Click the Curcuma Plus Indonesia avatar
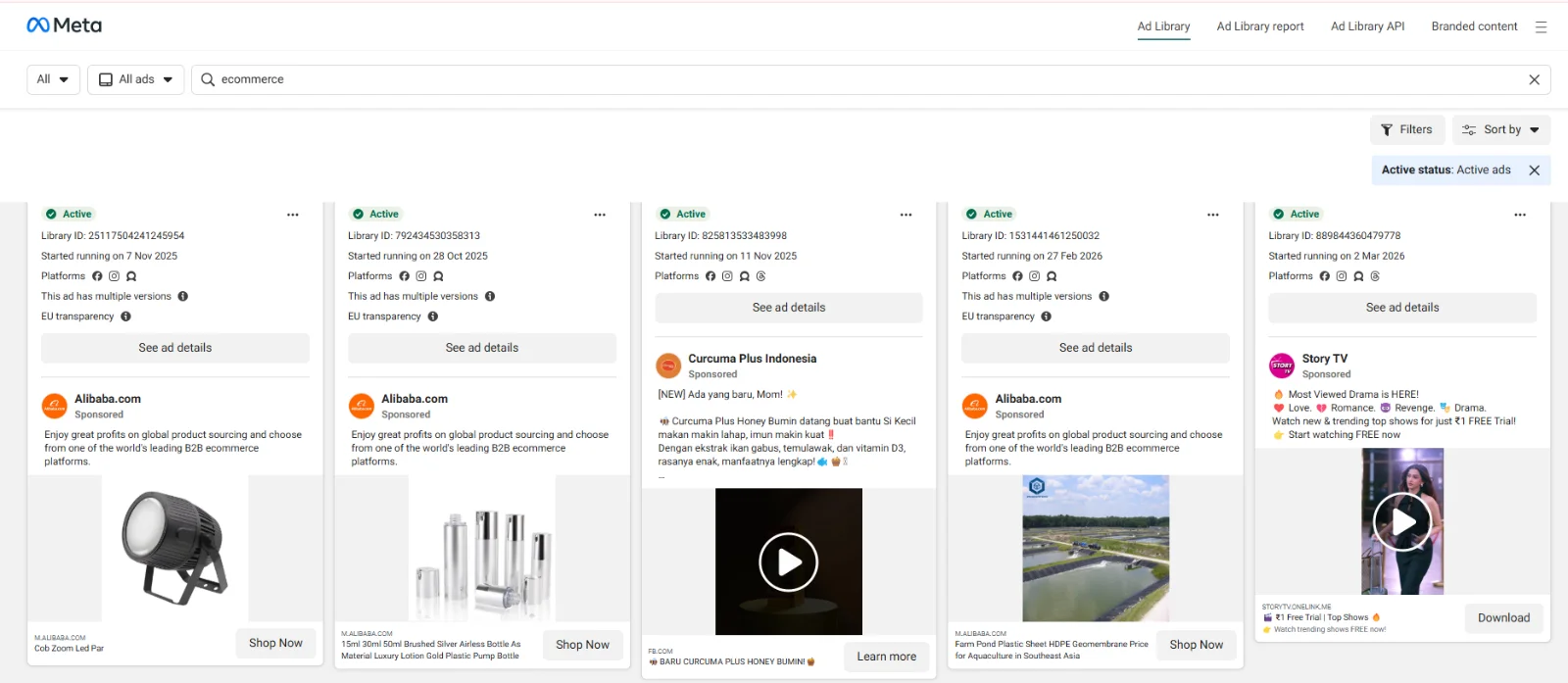The height and width of the screenshot is (683, 1568). pos(668,366)
